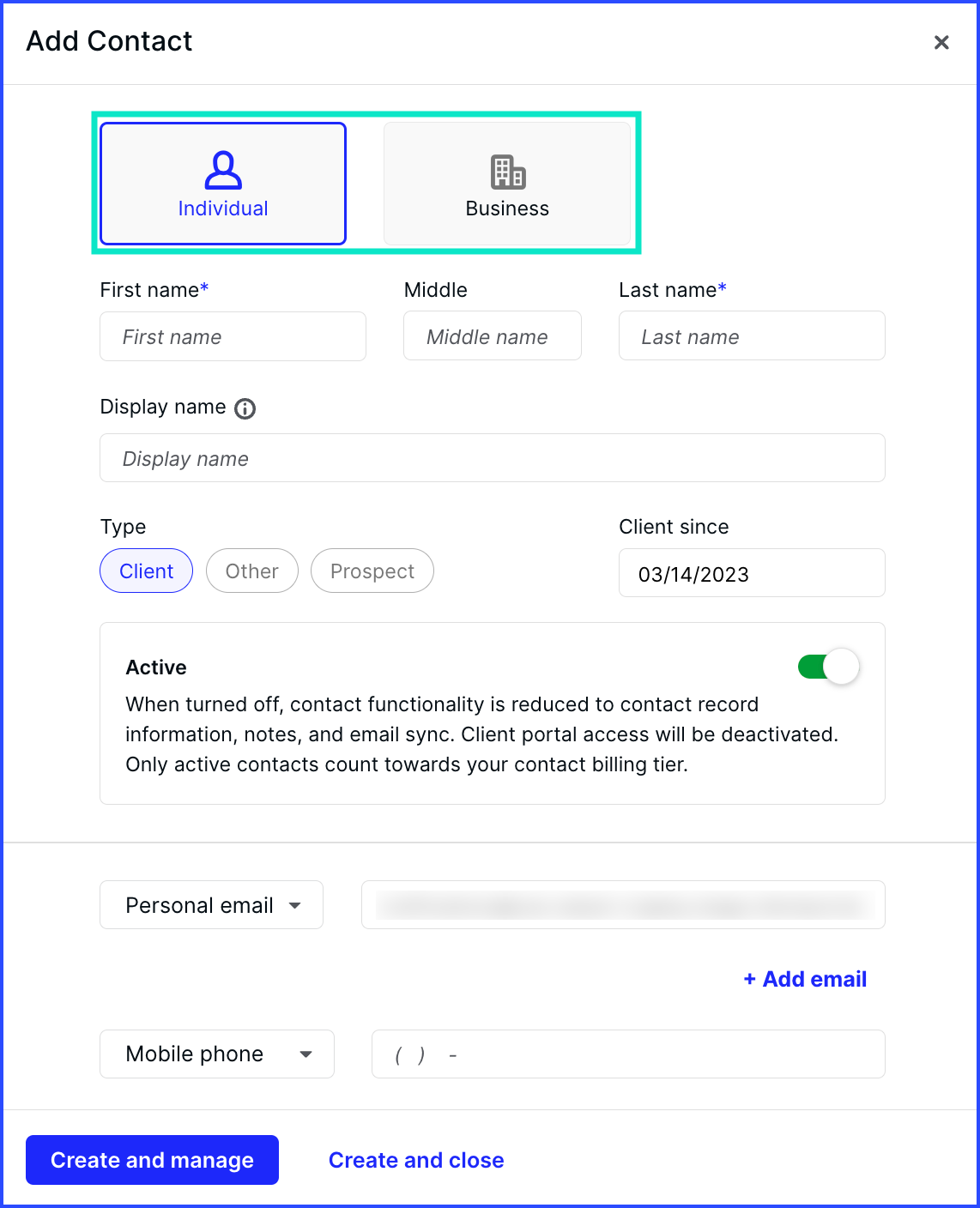Open the Client since date picker
Viewport: 980px width, 1208px height.
point(752,573)
